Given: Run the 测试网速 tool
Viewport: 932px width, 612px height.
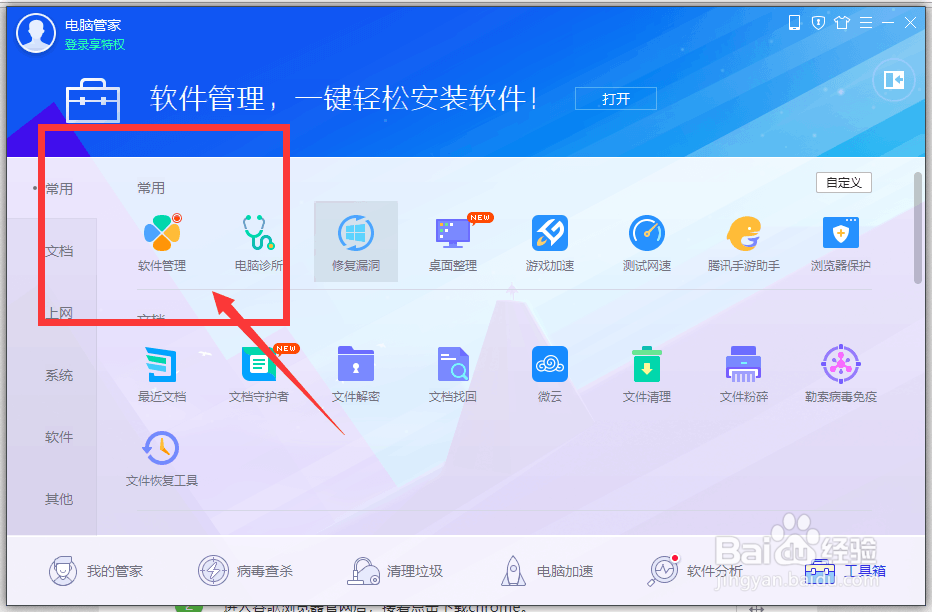Looking at the screenshot, I should [x=647, y=242].
